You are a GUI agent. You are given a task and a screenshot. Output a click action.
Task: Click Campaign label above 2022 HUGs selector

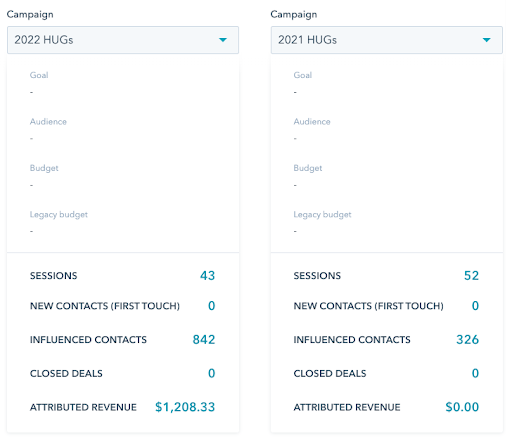tap(30, 15)
